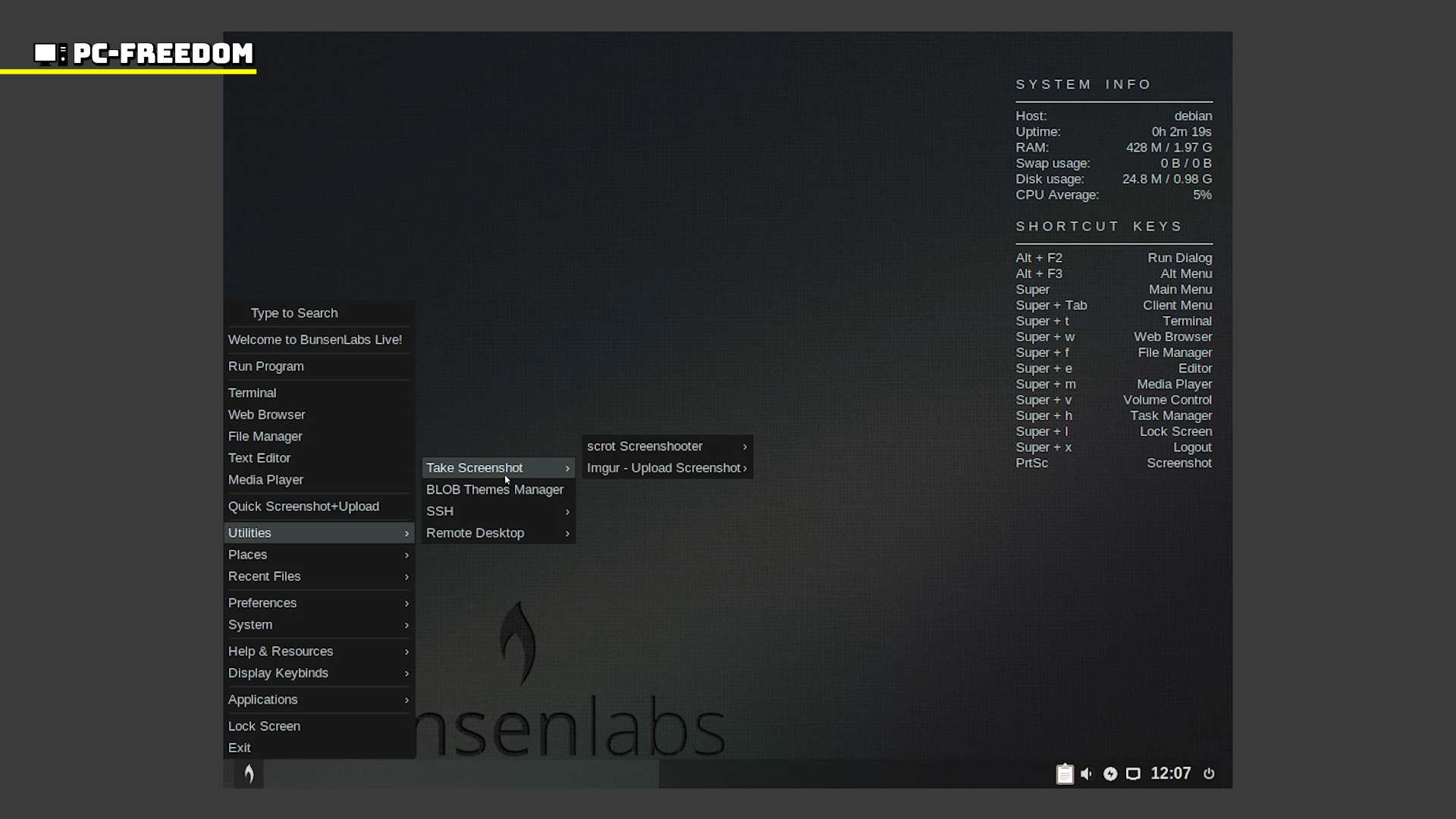This screenshot has height=819, width=1456.
Task: Open the clipboard manager tray icon
Action: point(1065,773)
